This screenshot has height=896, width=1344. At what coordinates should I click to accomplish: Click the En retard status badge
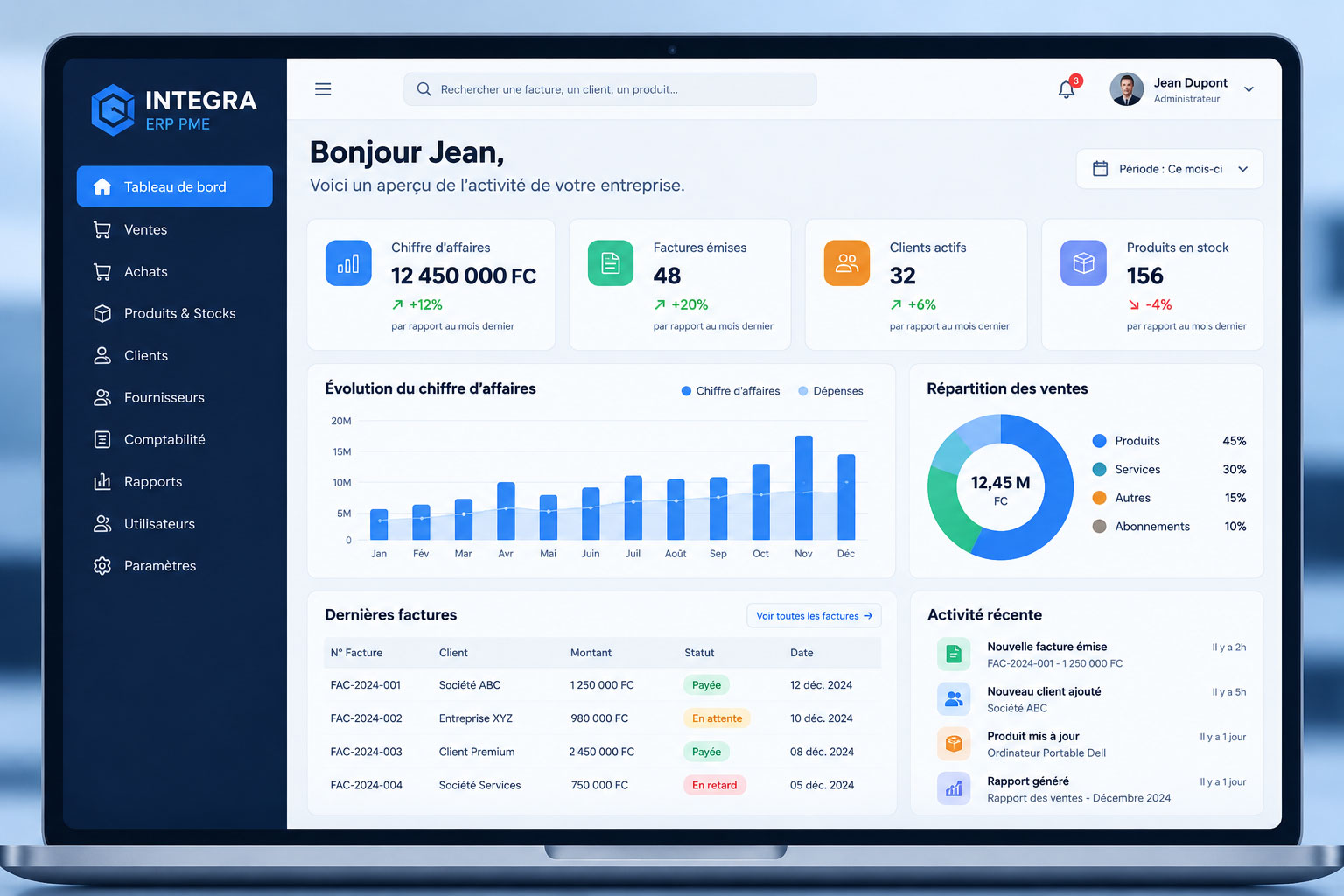(714, 785)
